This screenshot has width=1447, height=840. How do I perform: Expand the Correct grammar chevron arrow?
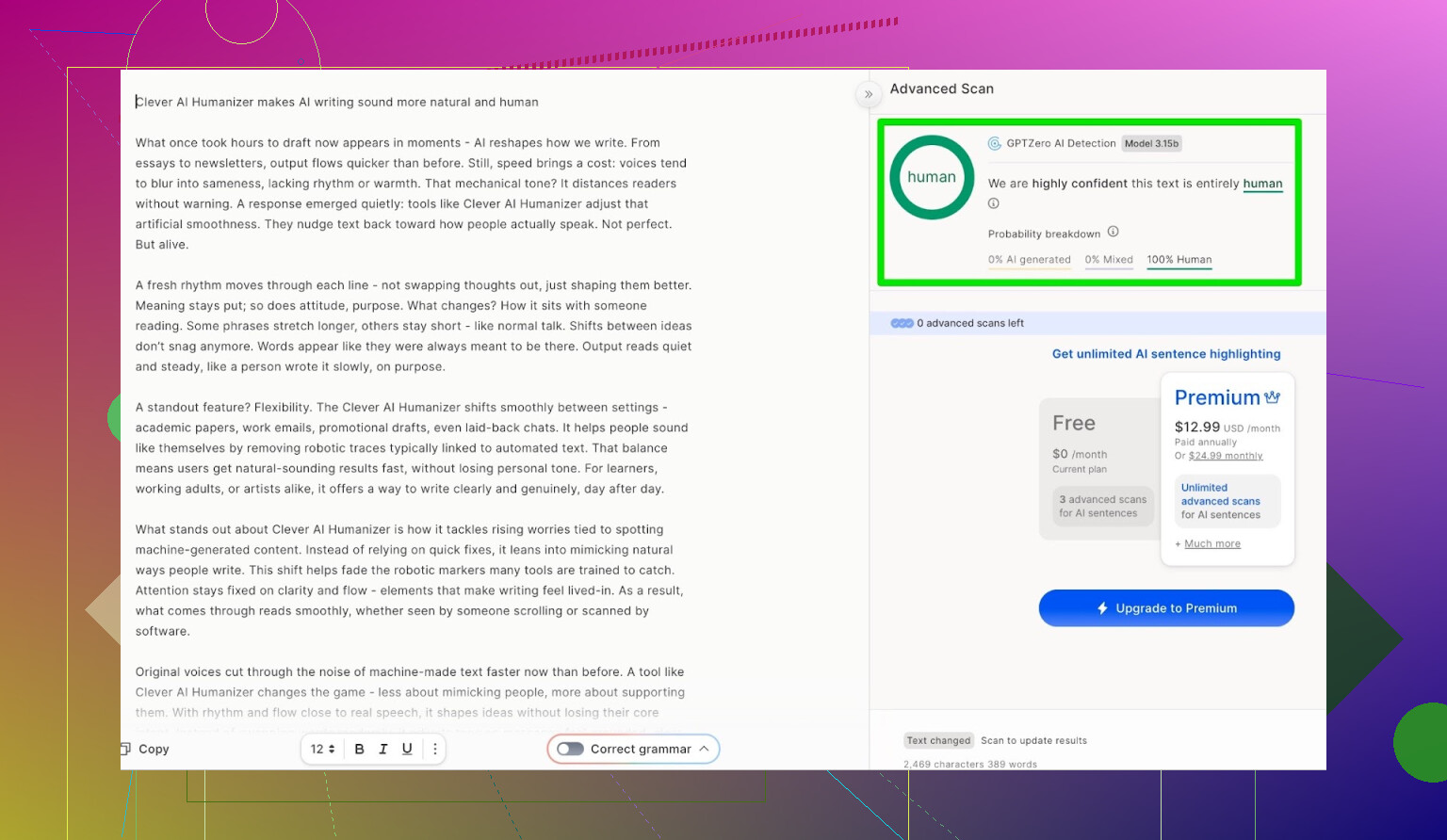[x=704, y=750]
